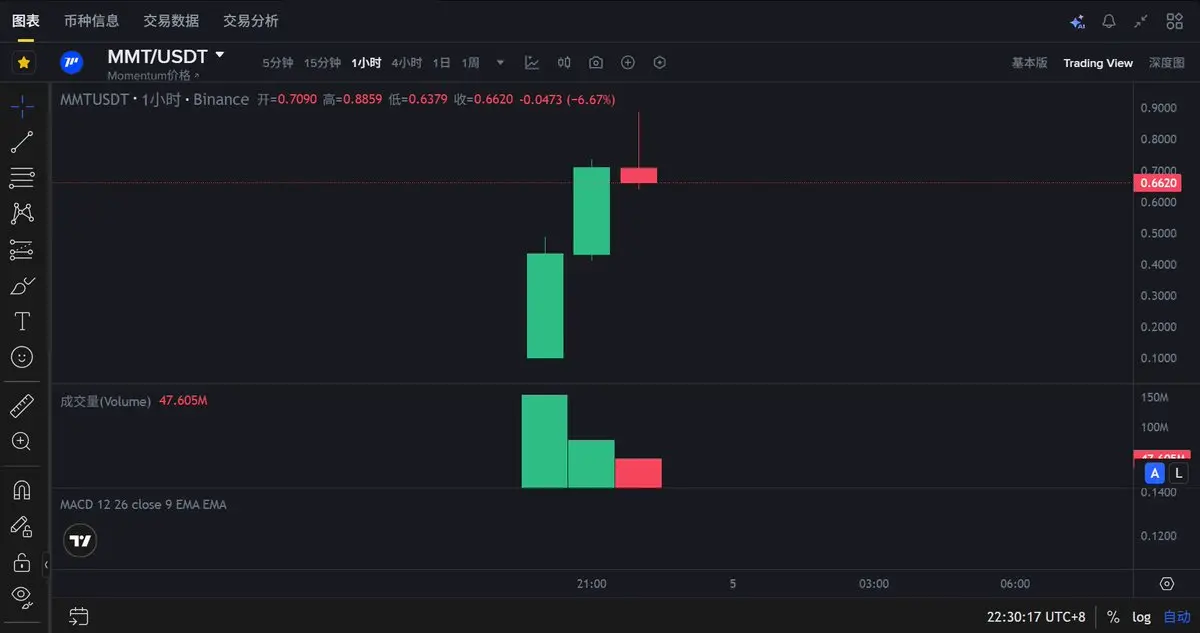Viewport: 1200px width, 633px height.
Task: Open chart axis settings gear icon
Action: (x=1167, y=584)
